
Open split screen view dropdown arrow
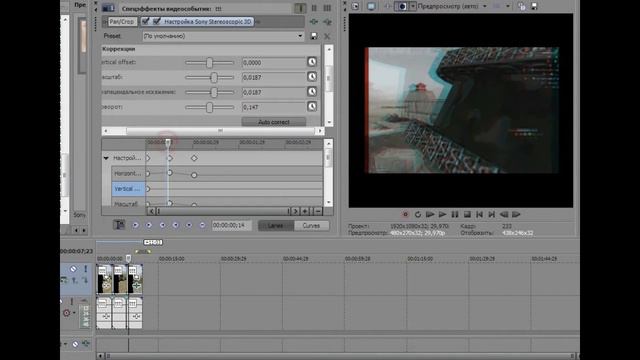(x=413, y=6)
